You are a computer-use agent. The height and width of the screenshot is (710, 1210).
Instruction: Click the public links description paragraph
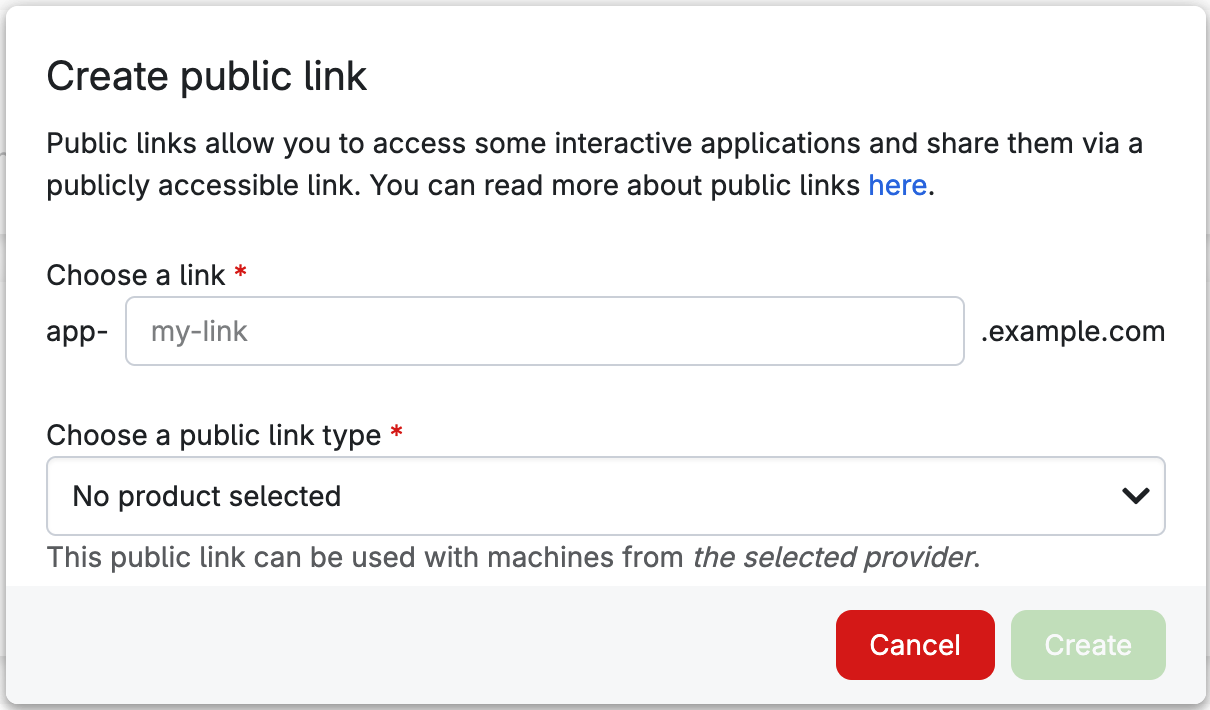(595, 165)
